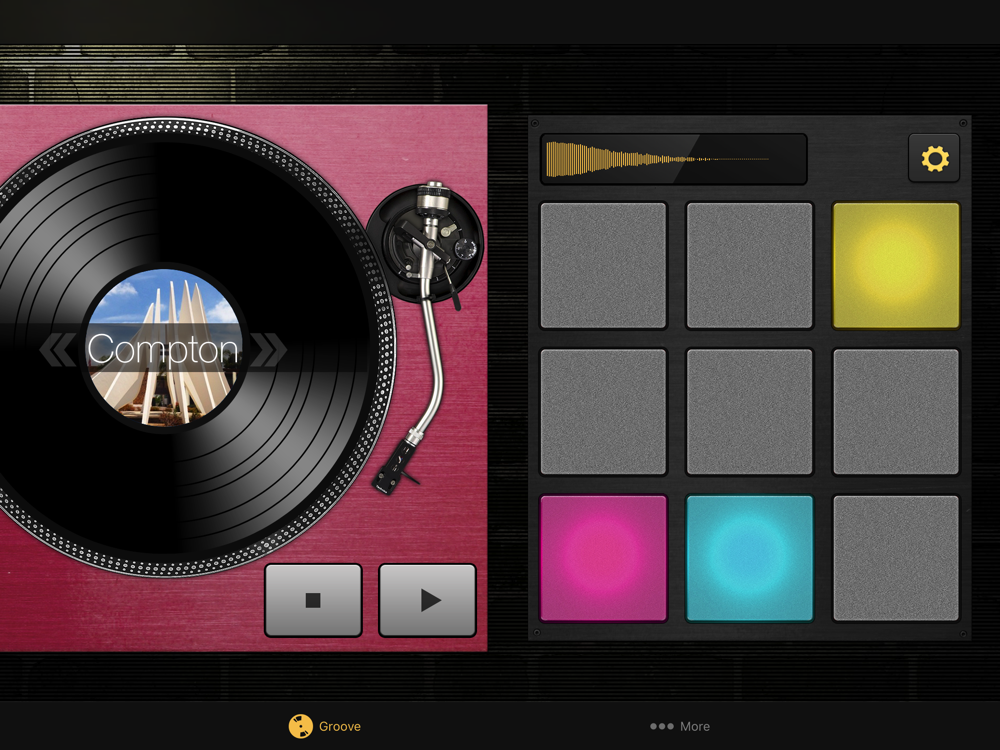The image size is (1000, 750).
Task: Tap the pink glowing drum pad
Action: point(603,558)
